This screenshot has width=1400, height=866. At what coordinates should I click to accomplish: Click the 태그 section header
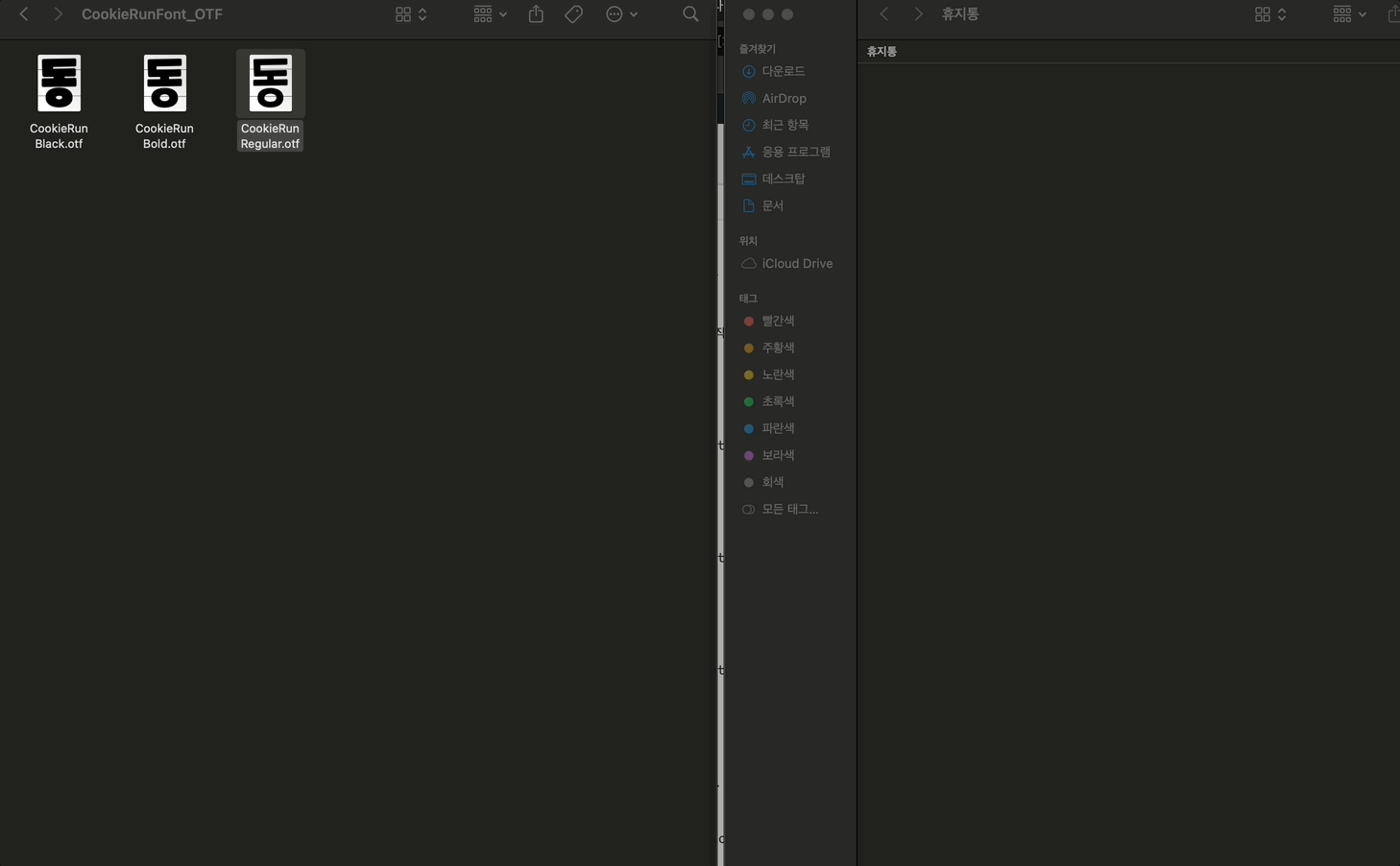748,299
